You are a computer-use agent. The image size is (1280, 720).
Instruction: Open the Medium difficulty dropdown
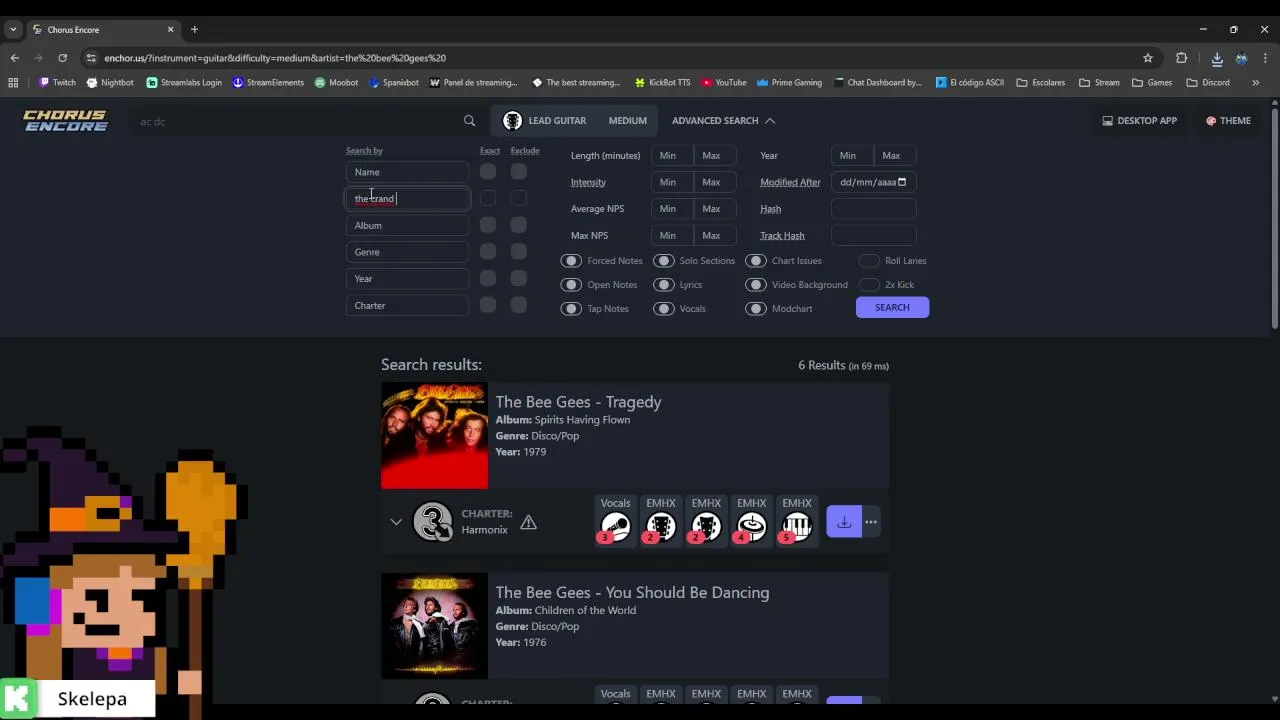tap(628, 121)
